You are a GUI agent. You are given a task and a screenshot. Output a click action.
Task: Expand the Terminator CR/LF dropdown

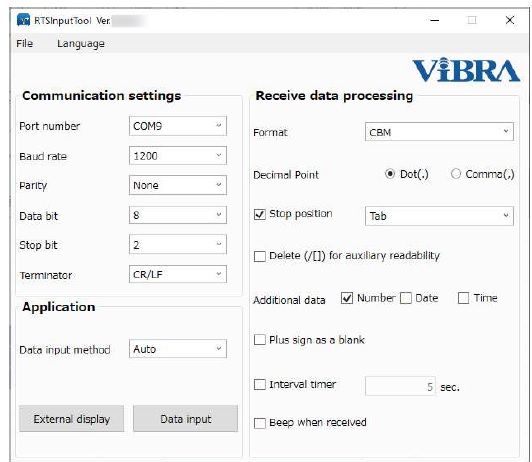pyautogui.click(x=178, y=274)
